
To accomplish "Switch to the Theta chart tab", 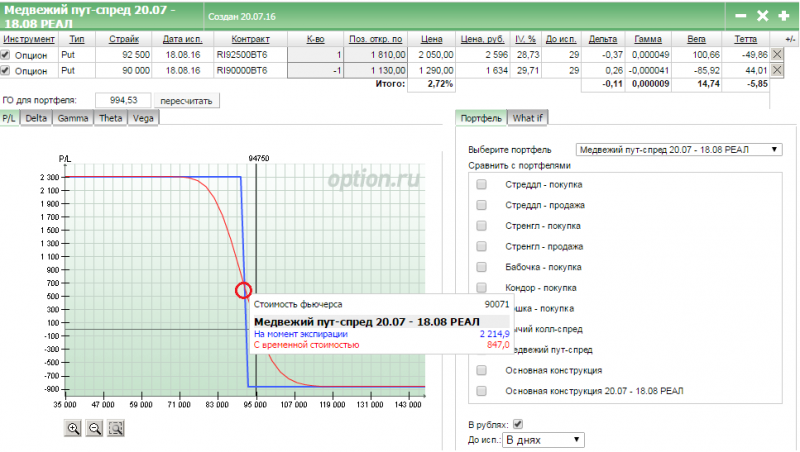I will click(111, 118).
